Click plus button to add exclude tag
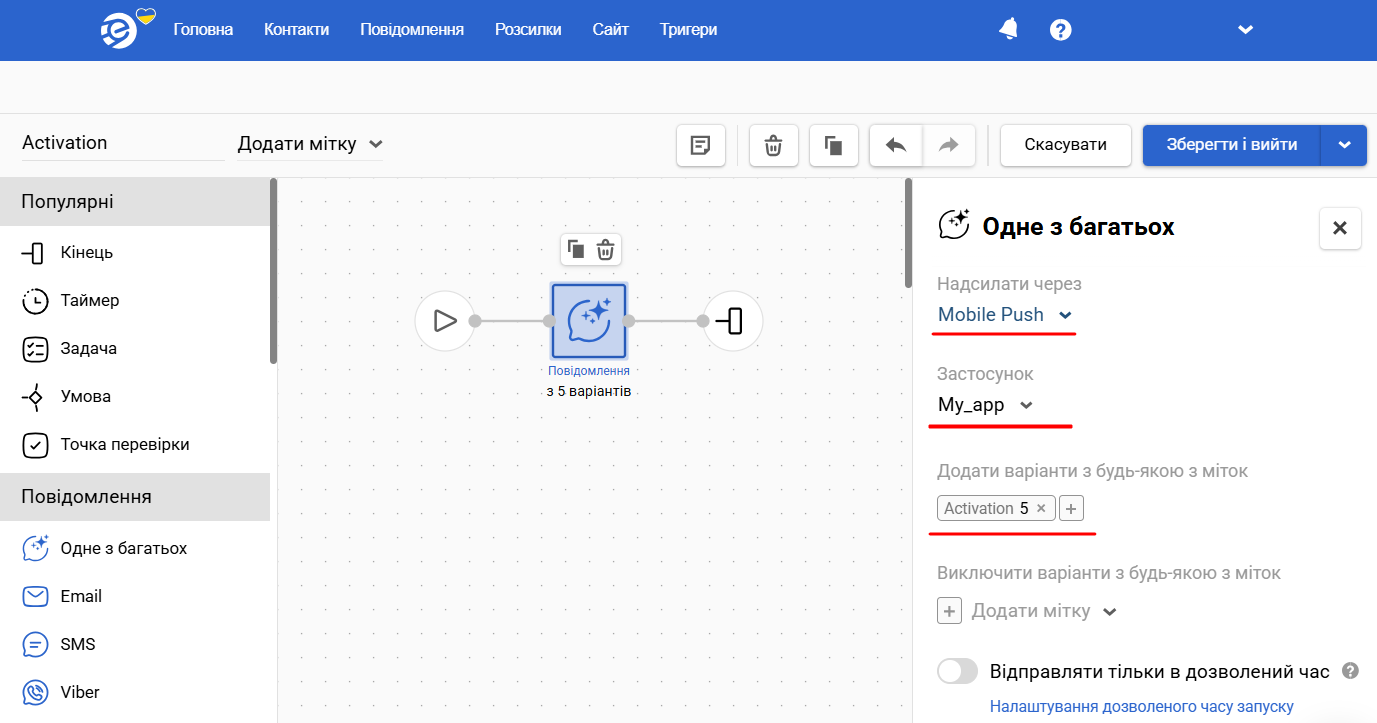This screenshot has height=723, width=1377. (x=950, y=611)
